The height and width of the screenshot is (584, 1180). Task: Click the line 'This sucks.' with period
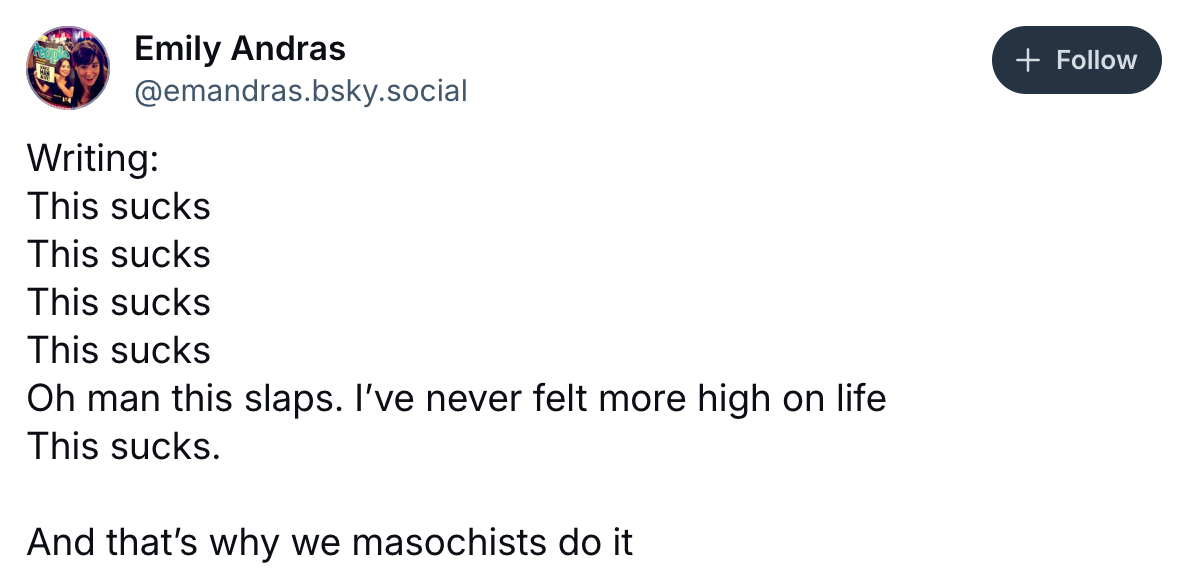tap(125, 446)
